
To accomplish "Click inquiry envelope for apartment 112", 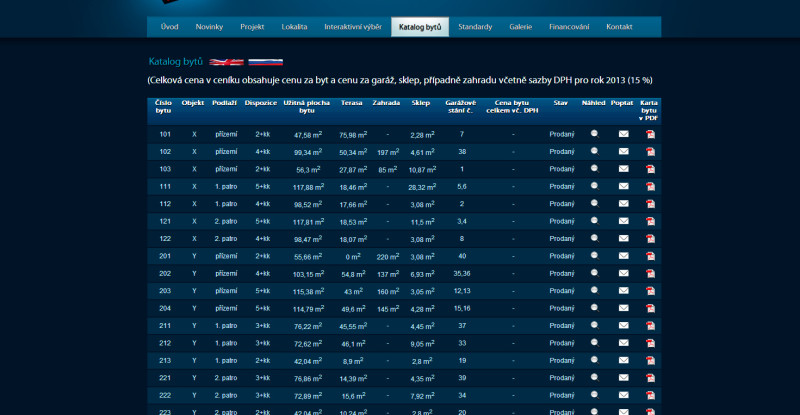I will (x=623, y=203).
